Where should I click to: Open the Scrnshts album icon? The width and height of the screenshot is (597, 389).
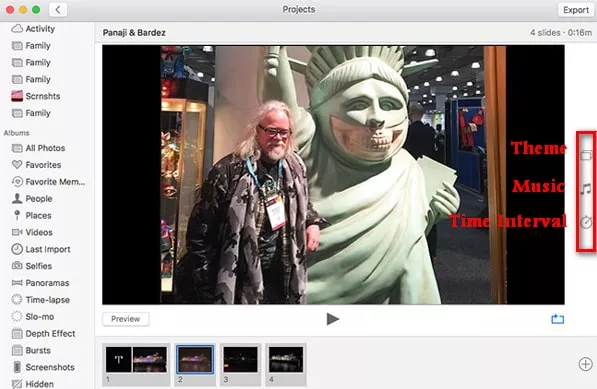pos(17,96)
